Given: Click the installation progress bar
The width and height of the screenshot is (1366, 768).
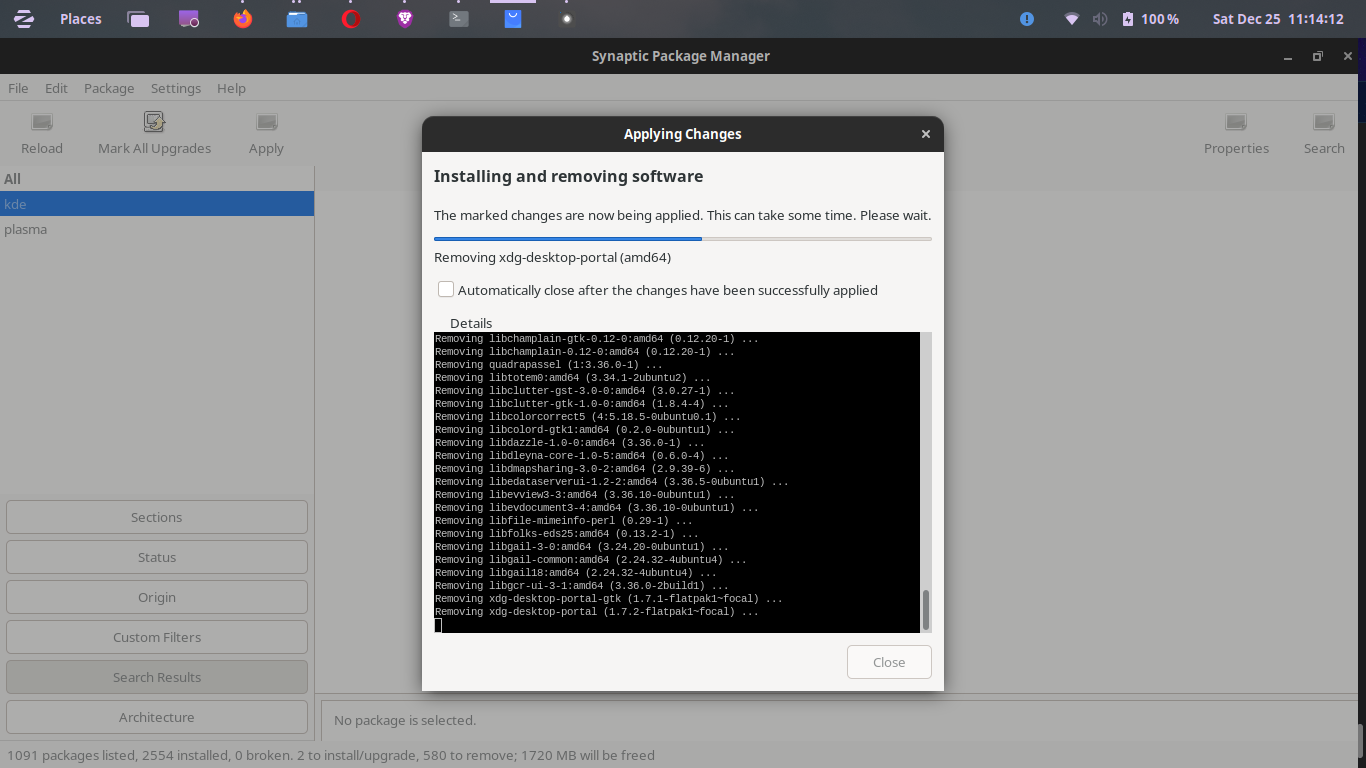Looking at the screenshot, I should (682, 239).
